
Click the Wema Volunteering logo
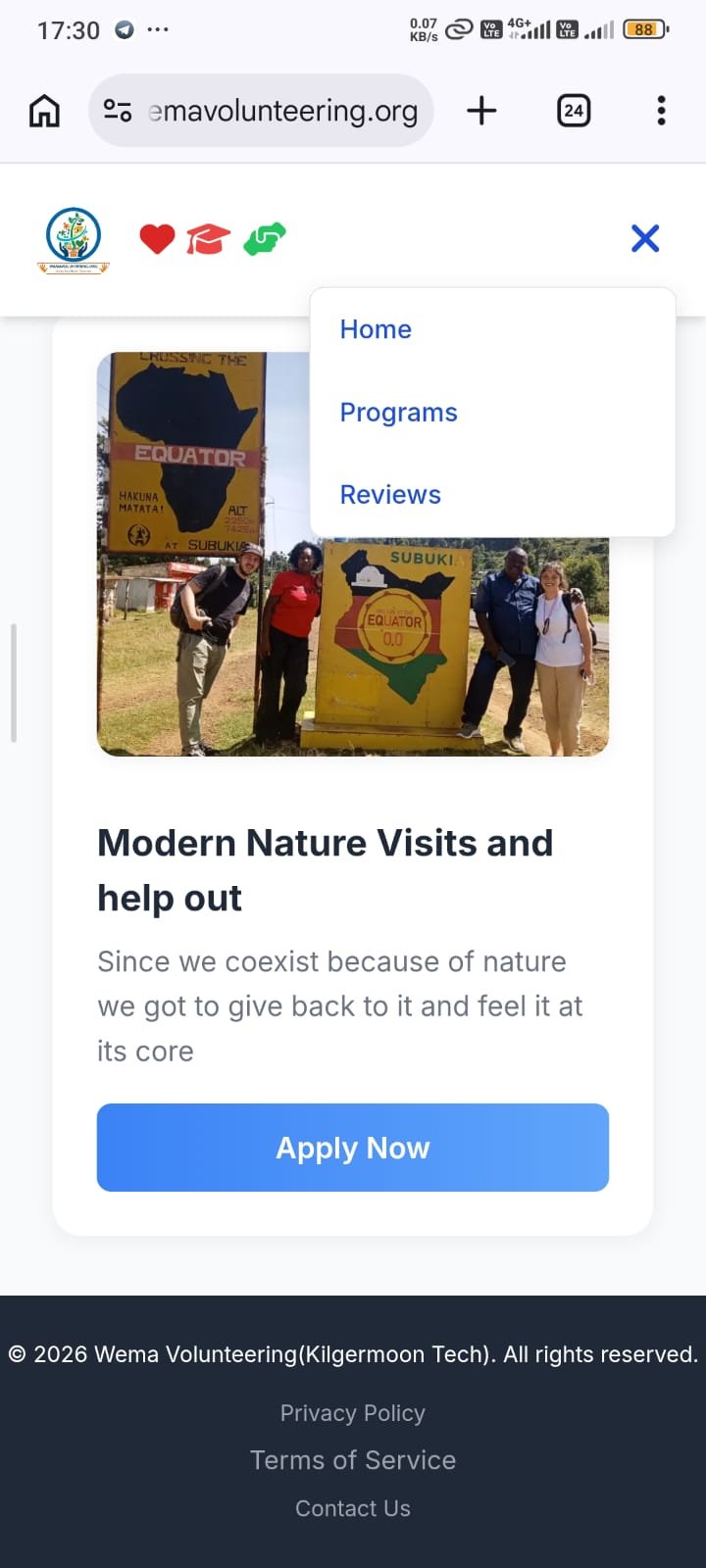(x=74, y=239)
